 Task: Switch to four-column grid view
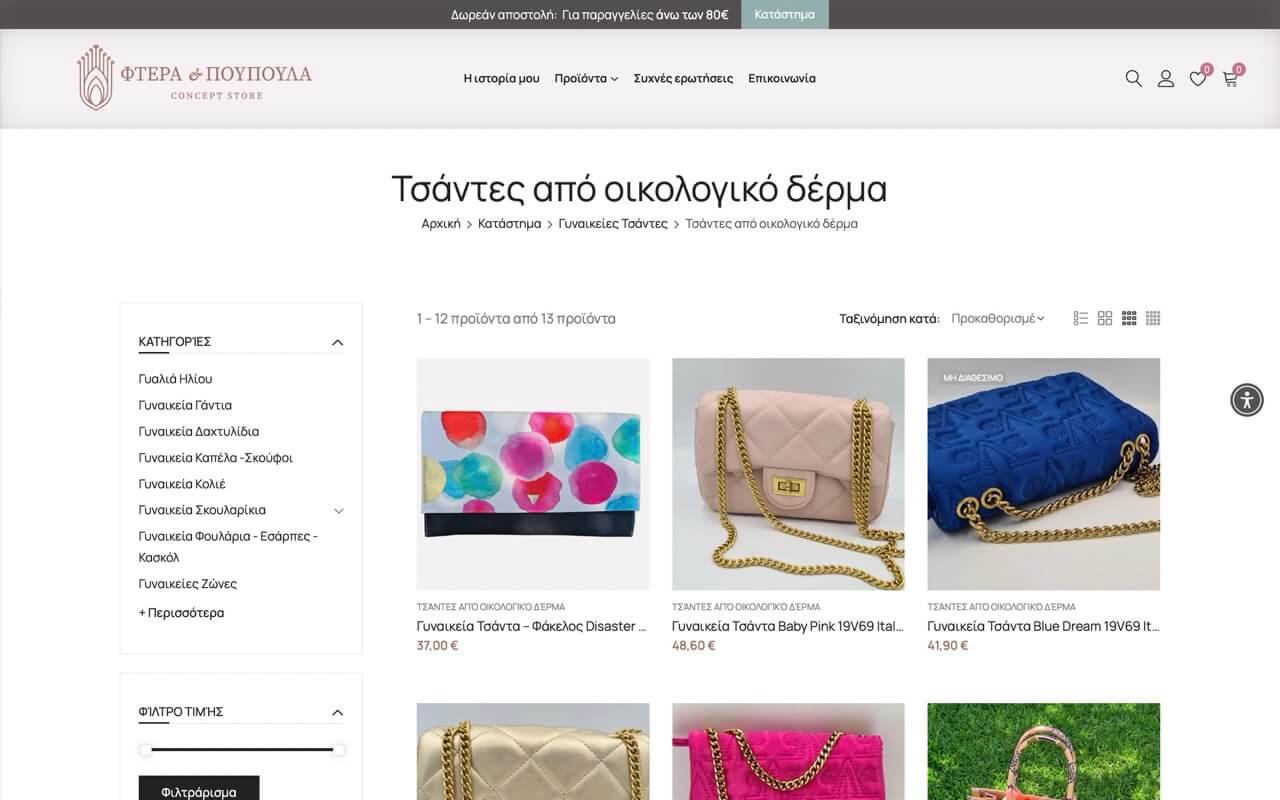(1153, 318)
